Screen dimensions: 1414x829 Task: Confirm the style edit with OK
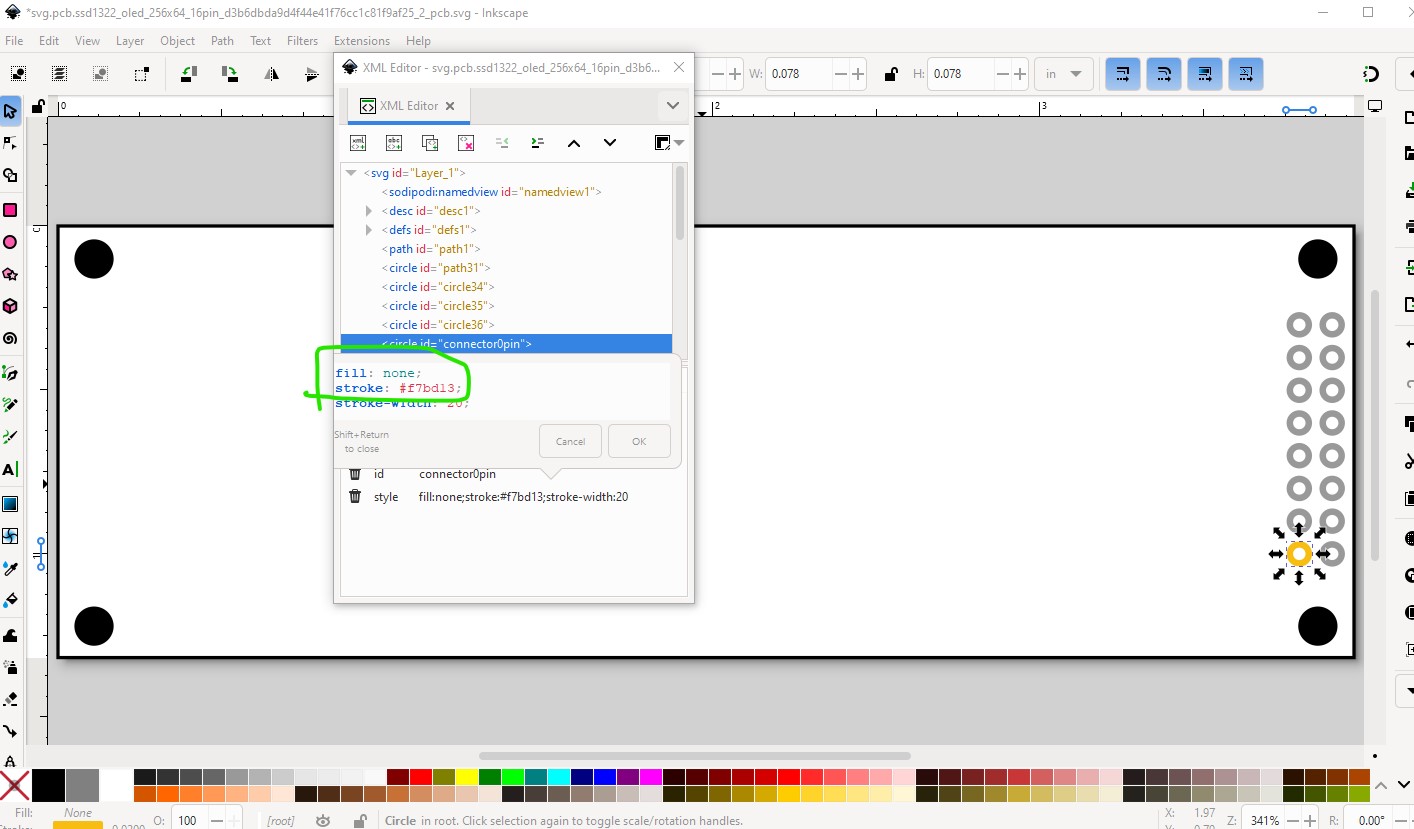639,441
